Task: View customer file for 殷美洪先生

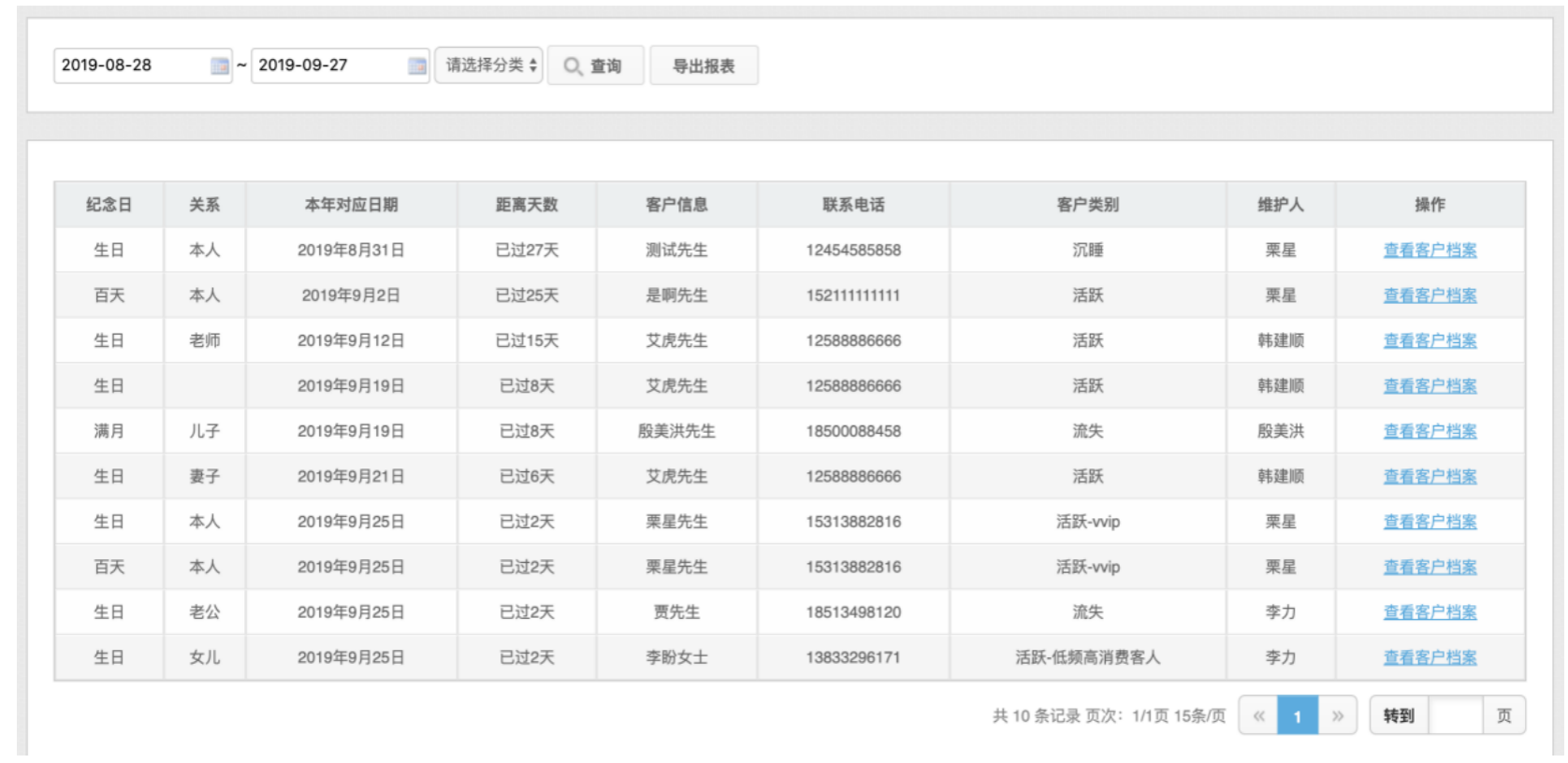Action: click(x=1430, y=431)
